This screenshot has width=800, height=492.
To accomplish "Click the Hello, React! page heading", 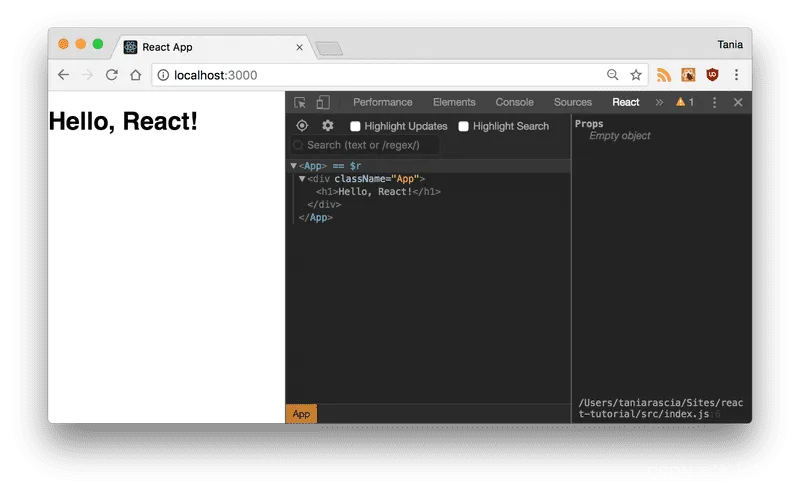I will coord(123,121).
